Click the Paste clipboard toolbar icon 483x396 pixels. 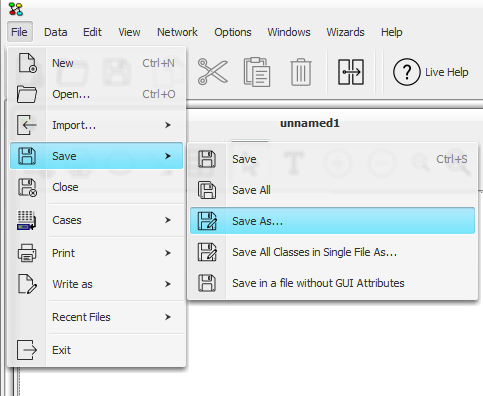tap(257, 72)
